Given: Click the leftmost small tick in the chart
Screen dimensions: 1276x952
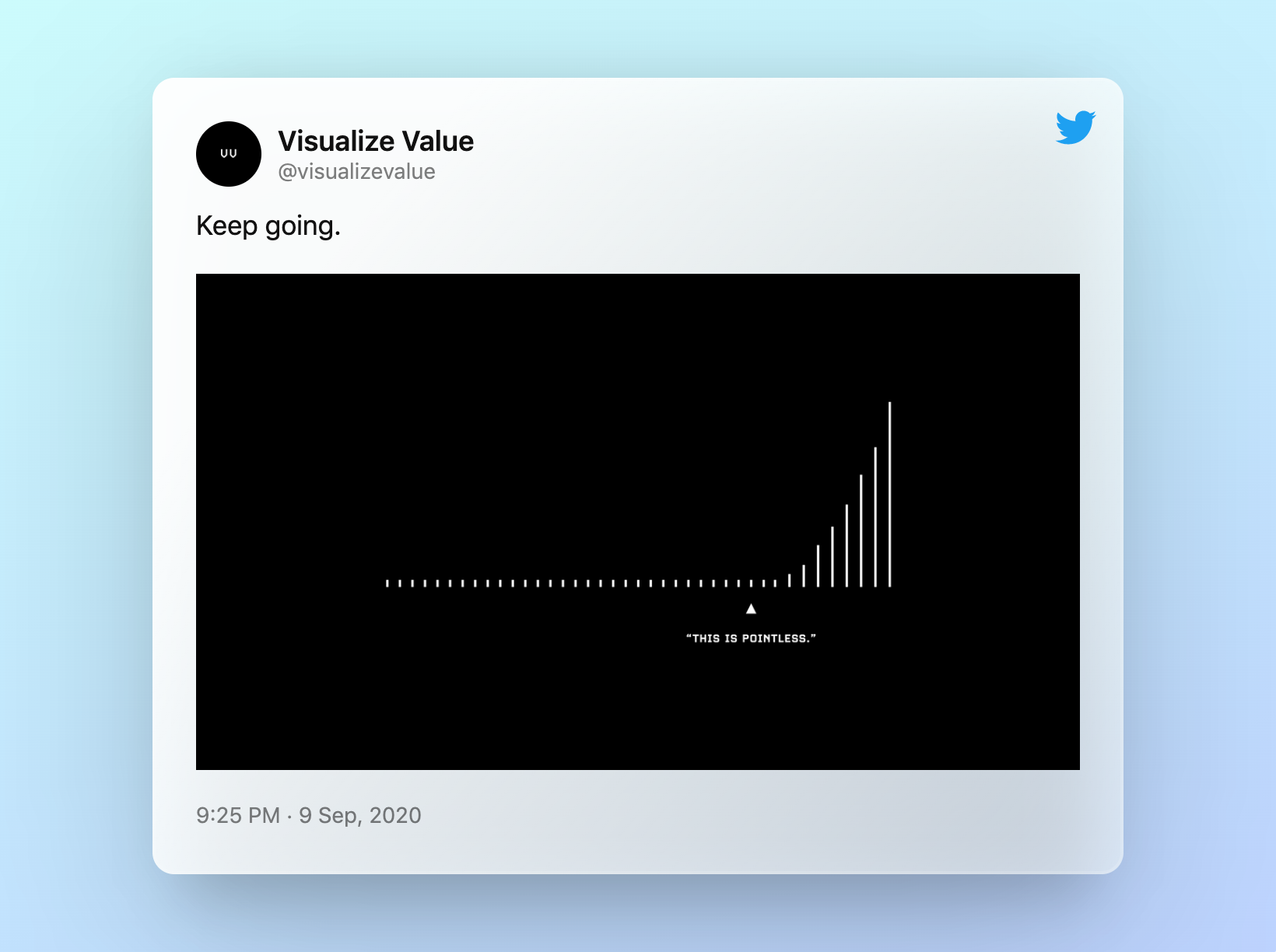Looking at the screenshot, I should [387, 583].
